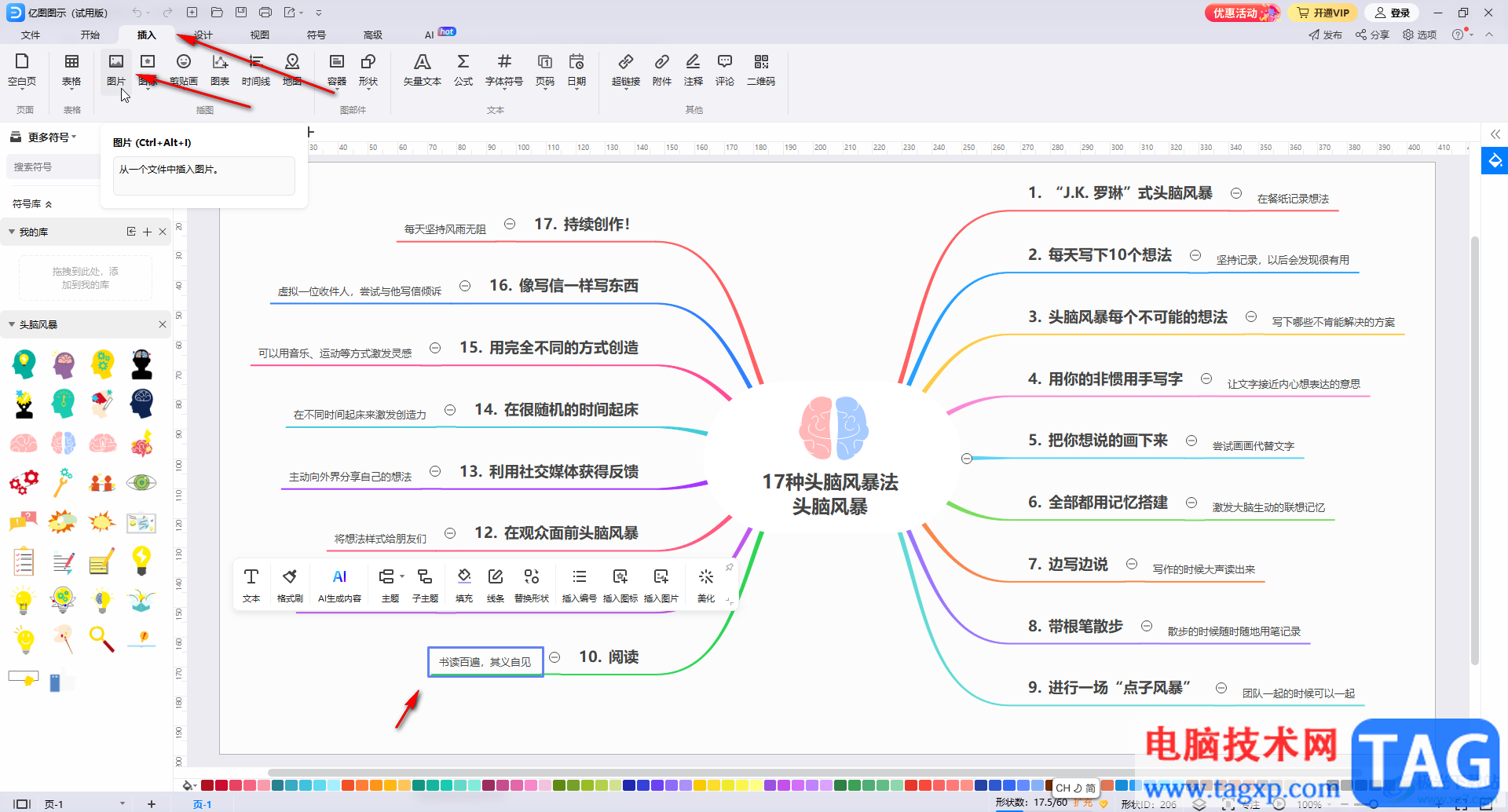
Task: Insert Vector Text (矢量文本)
Action: click(423, 70)
